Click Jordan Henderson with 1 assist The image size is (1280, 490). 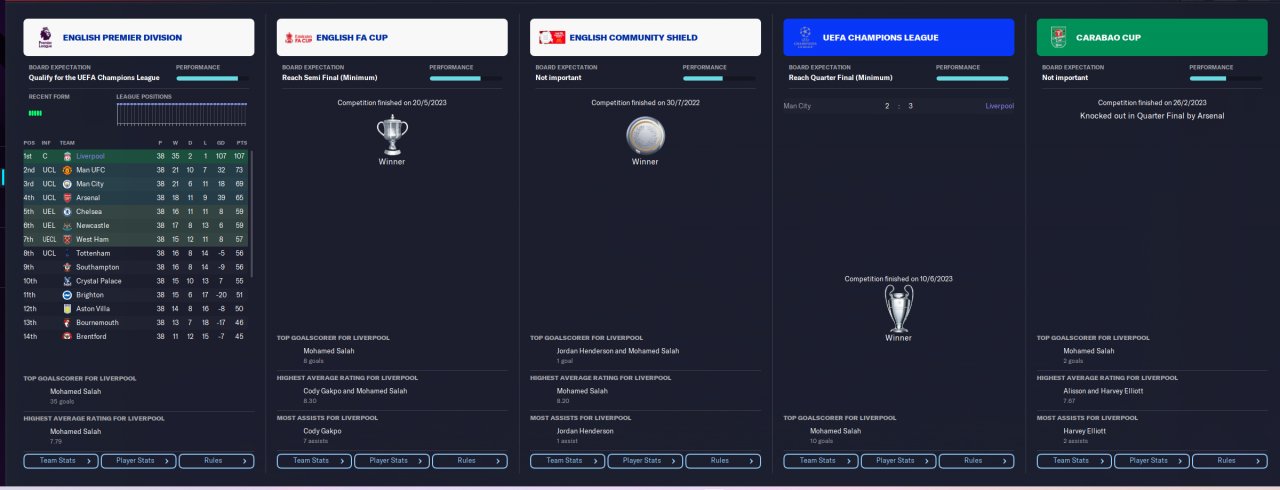pos(585,431)
